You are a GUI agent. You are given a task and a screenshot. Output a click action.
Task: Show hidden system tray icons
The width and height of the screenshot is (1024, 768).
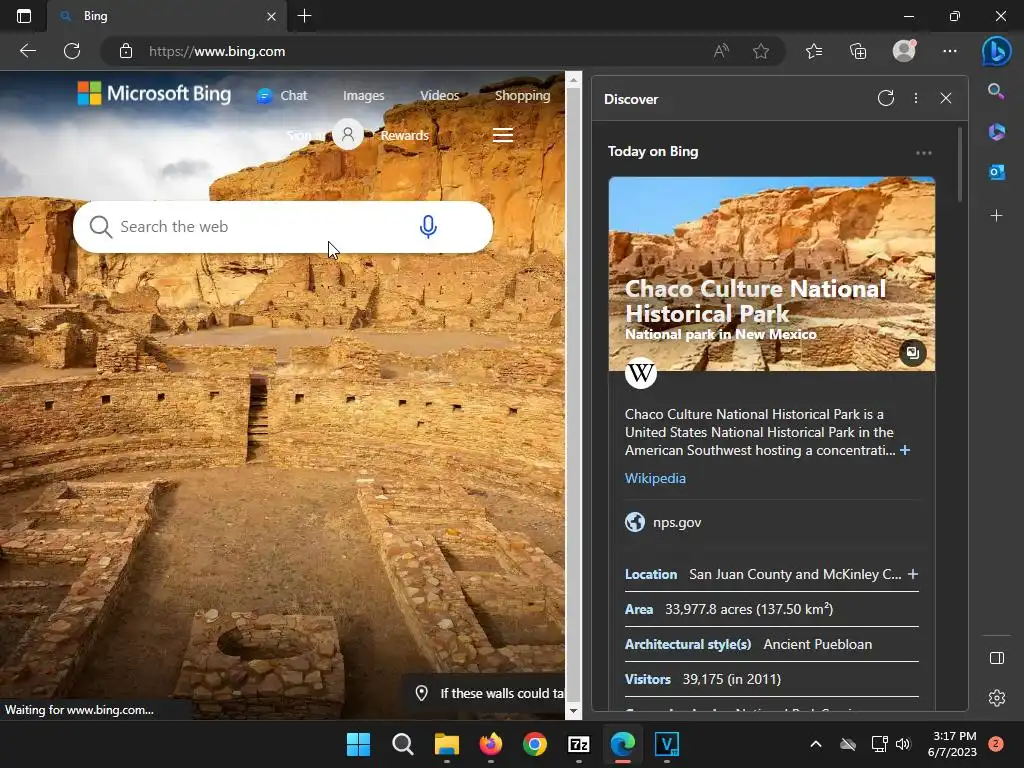[816, 744]
